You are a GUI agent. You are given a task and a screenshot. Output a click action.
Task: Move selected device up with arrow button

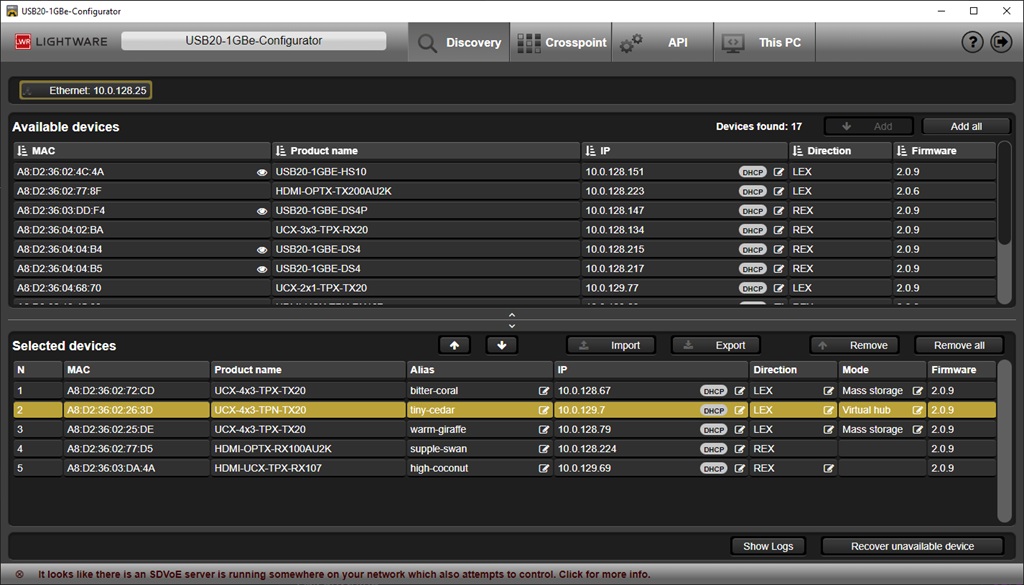point(454,345)
